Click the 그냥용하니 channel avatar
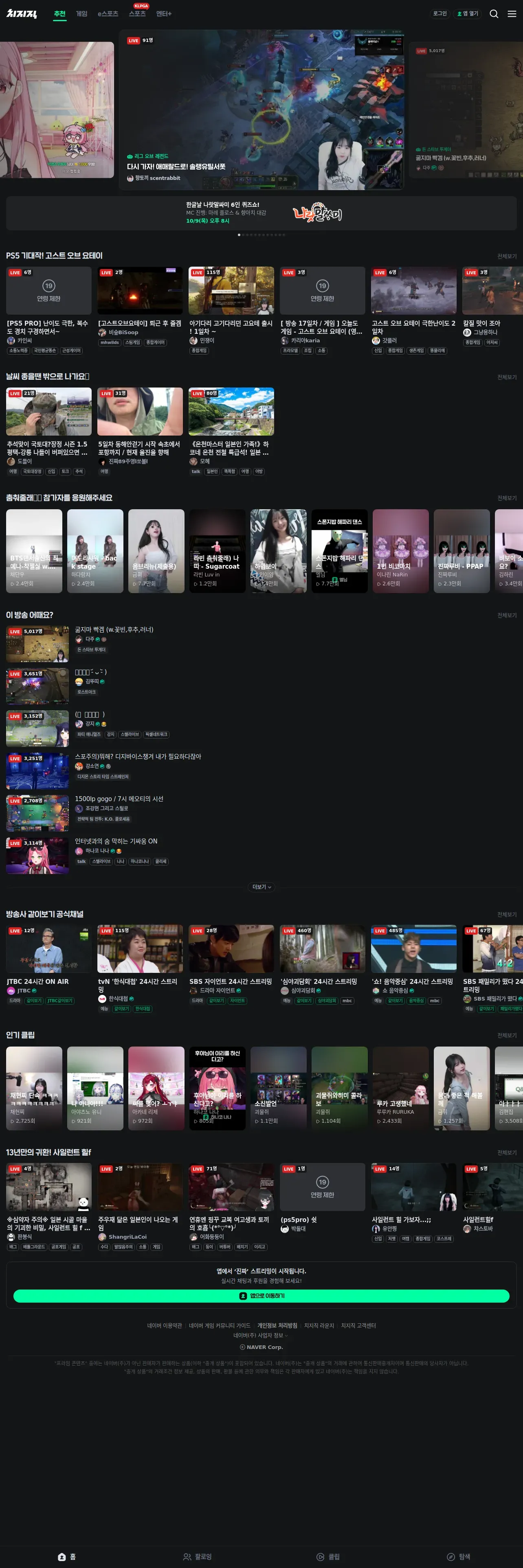Image resolution: width=523 pixels, height=1568 pixels. point(468,332)
